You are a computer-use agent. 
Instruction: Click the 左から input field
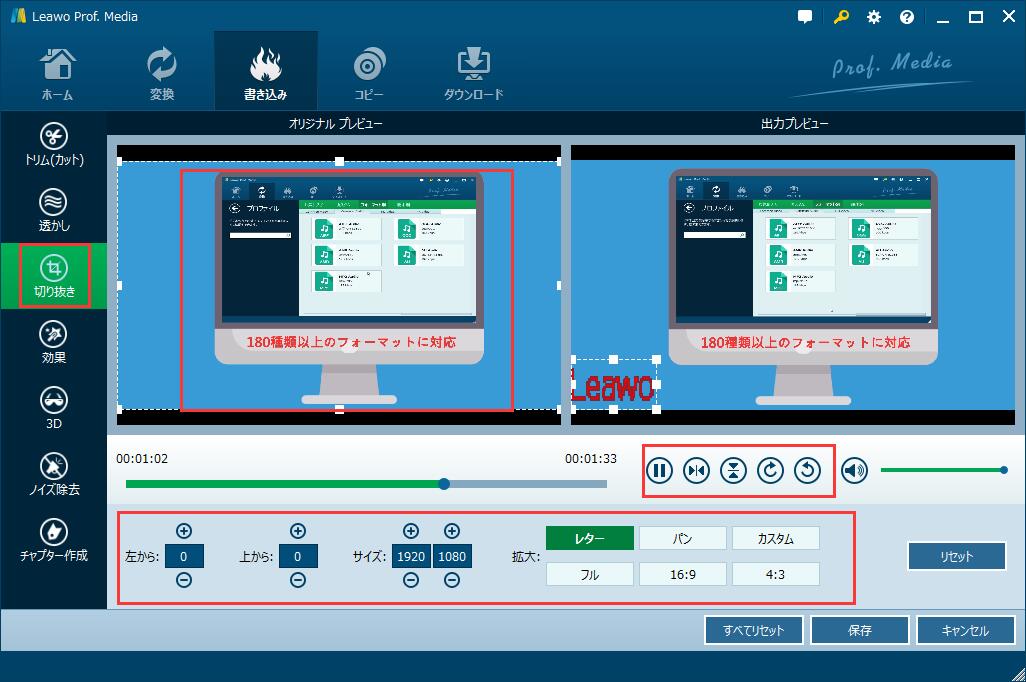point(184,556)
